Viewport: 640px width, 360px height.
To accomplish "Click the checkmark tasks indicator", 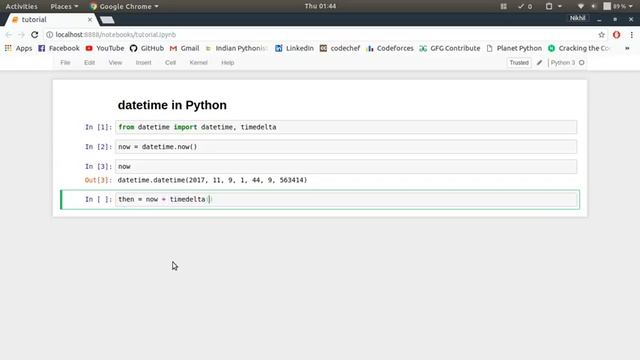I will pyautogui.click(x=525, y=6).
